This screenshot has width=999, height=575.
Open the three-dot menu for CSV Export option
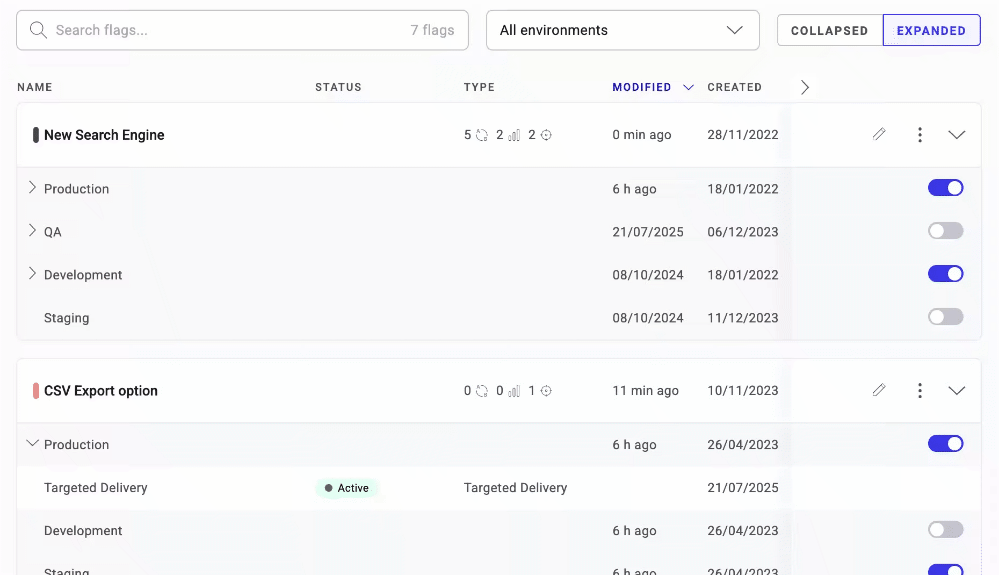[x=919, y=391]
